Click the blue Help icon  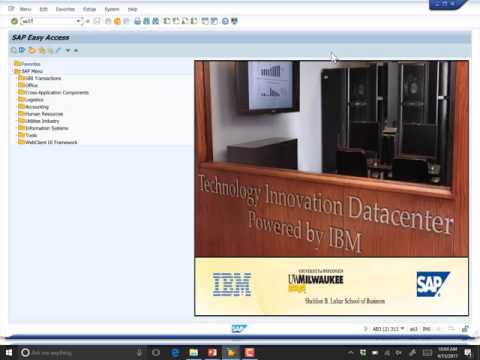pyautogui.click(x=225, y=21)
